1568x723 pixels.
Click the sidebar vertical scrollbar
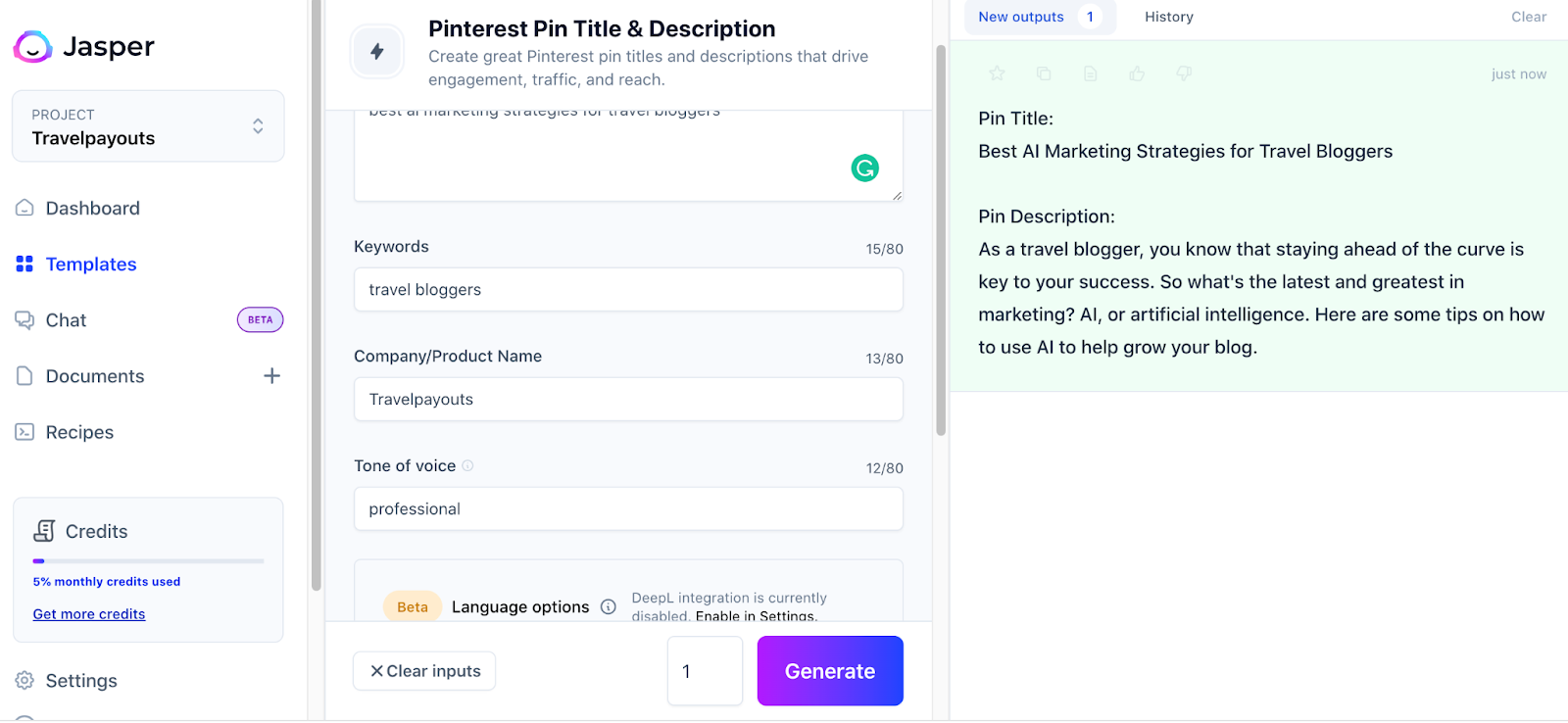click(x=316, y=294)
